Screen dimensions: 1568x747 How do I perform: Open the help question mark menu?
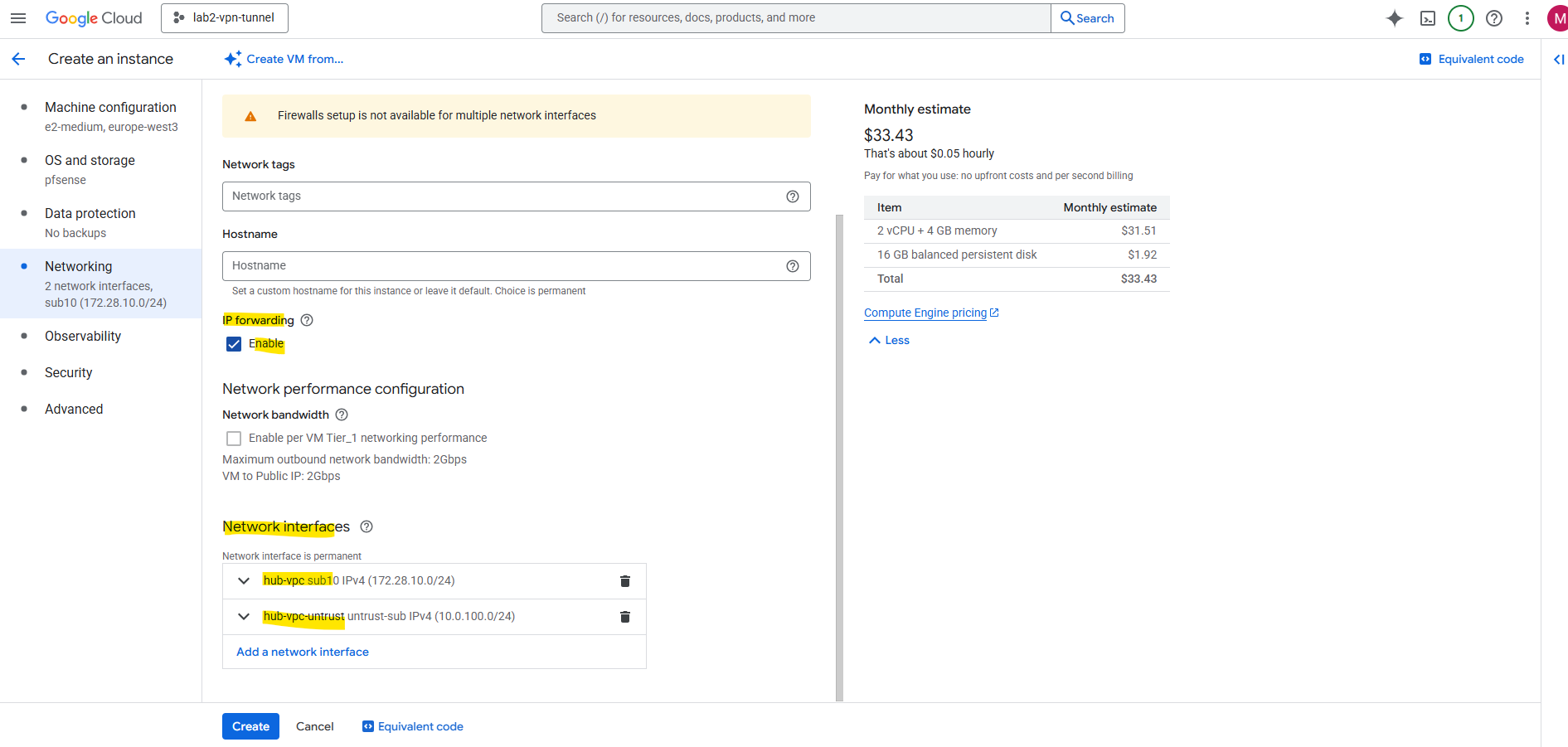coord(1493,18)
